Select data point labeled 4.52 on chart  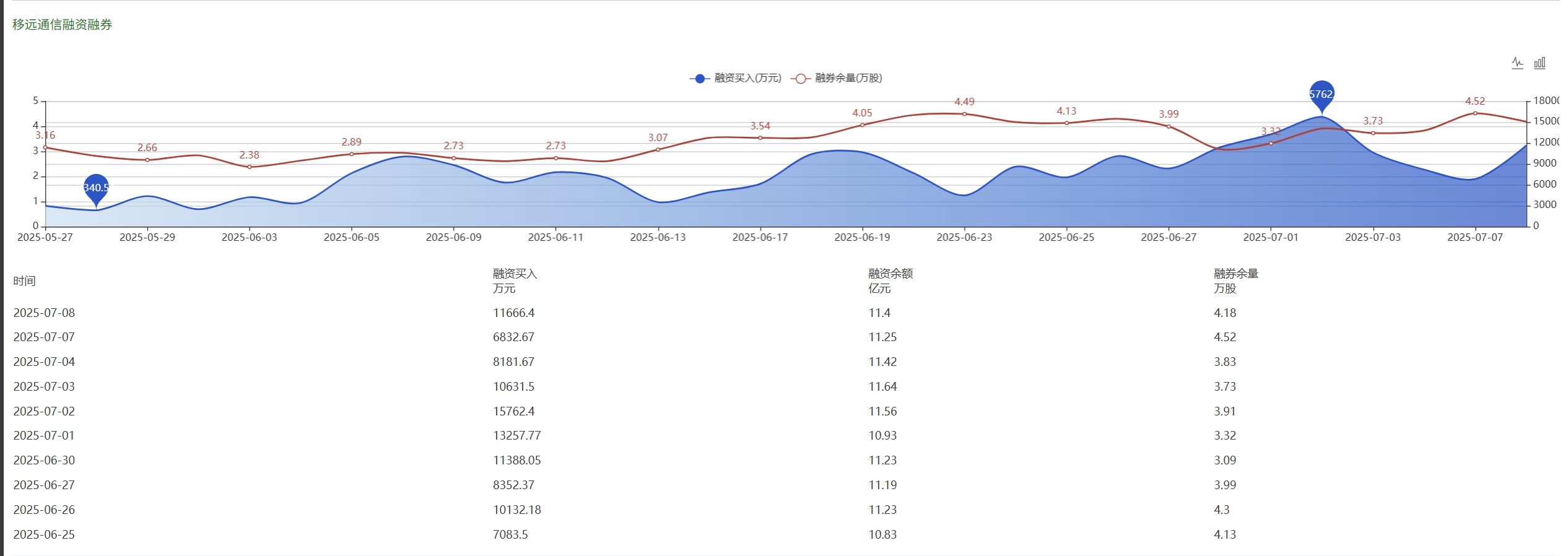pos(1475,113)
